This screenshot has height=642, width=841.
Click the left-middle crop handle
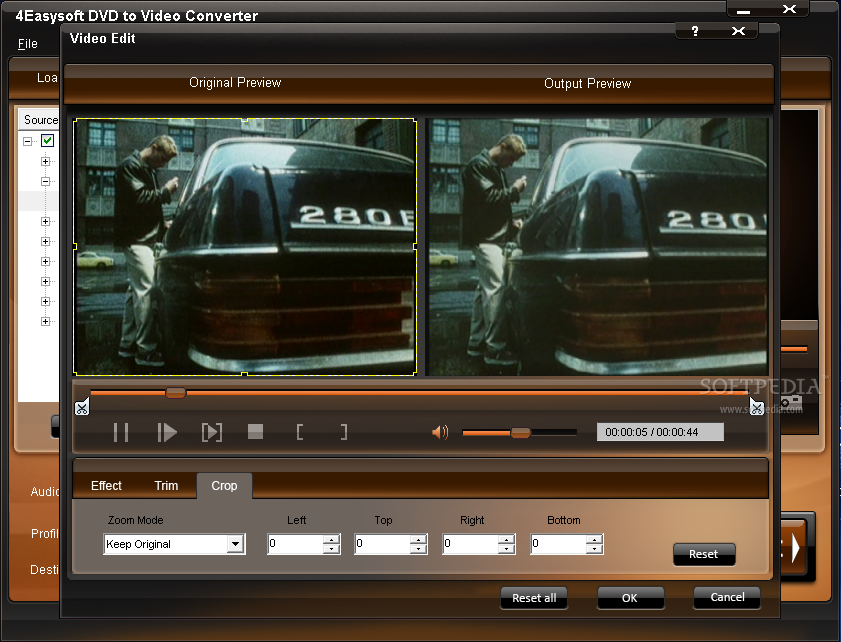75,247
